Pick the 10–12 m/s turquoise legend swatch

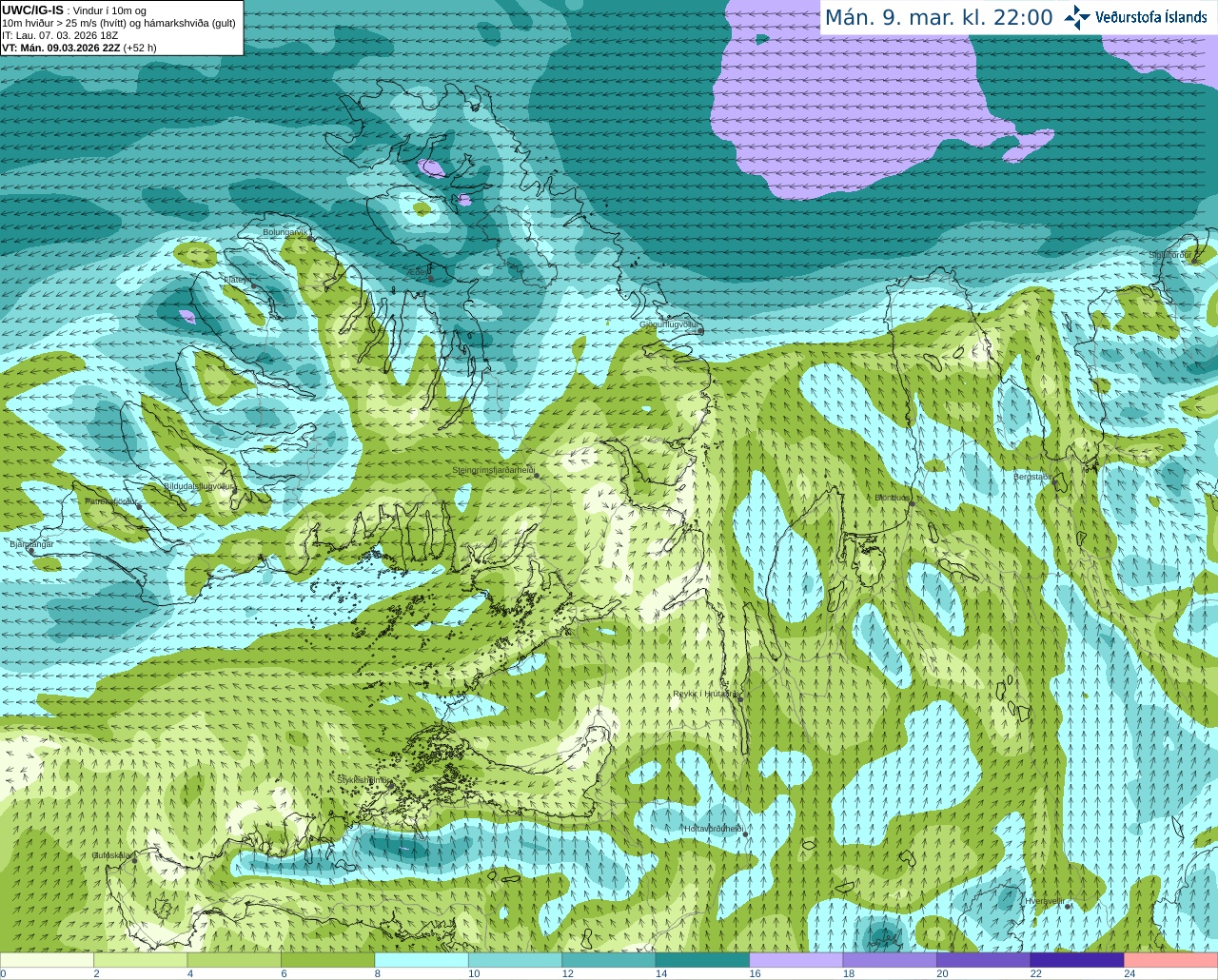pyautogui.click(x=516, y=960)
